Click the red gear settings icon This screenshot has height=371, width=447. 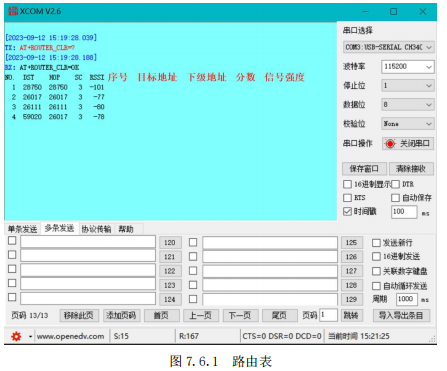point(16,336)
